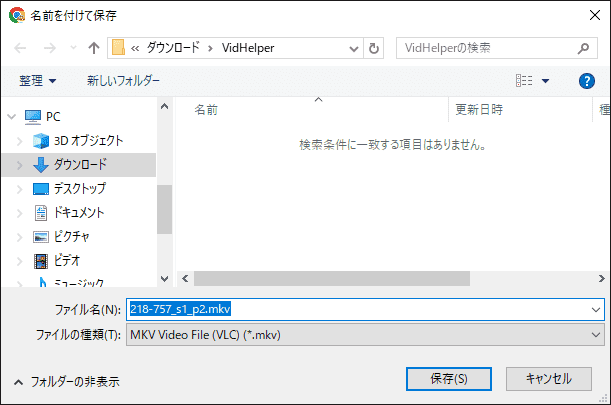Viewport: 611px width, 405px height.
Task: Click the search magnifier icon
Action: (x=583, y=48)
